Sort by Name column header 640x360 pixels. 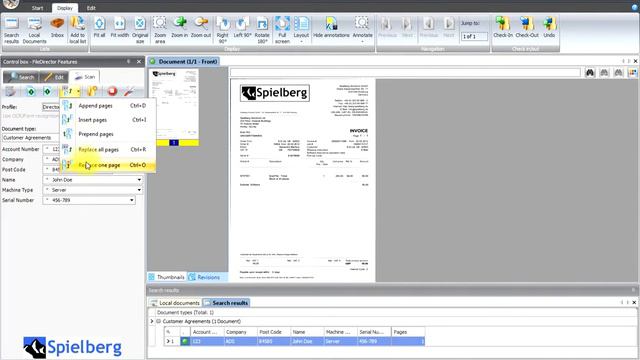[307, 332]
